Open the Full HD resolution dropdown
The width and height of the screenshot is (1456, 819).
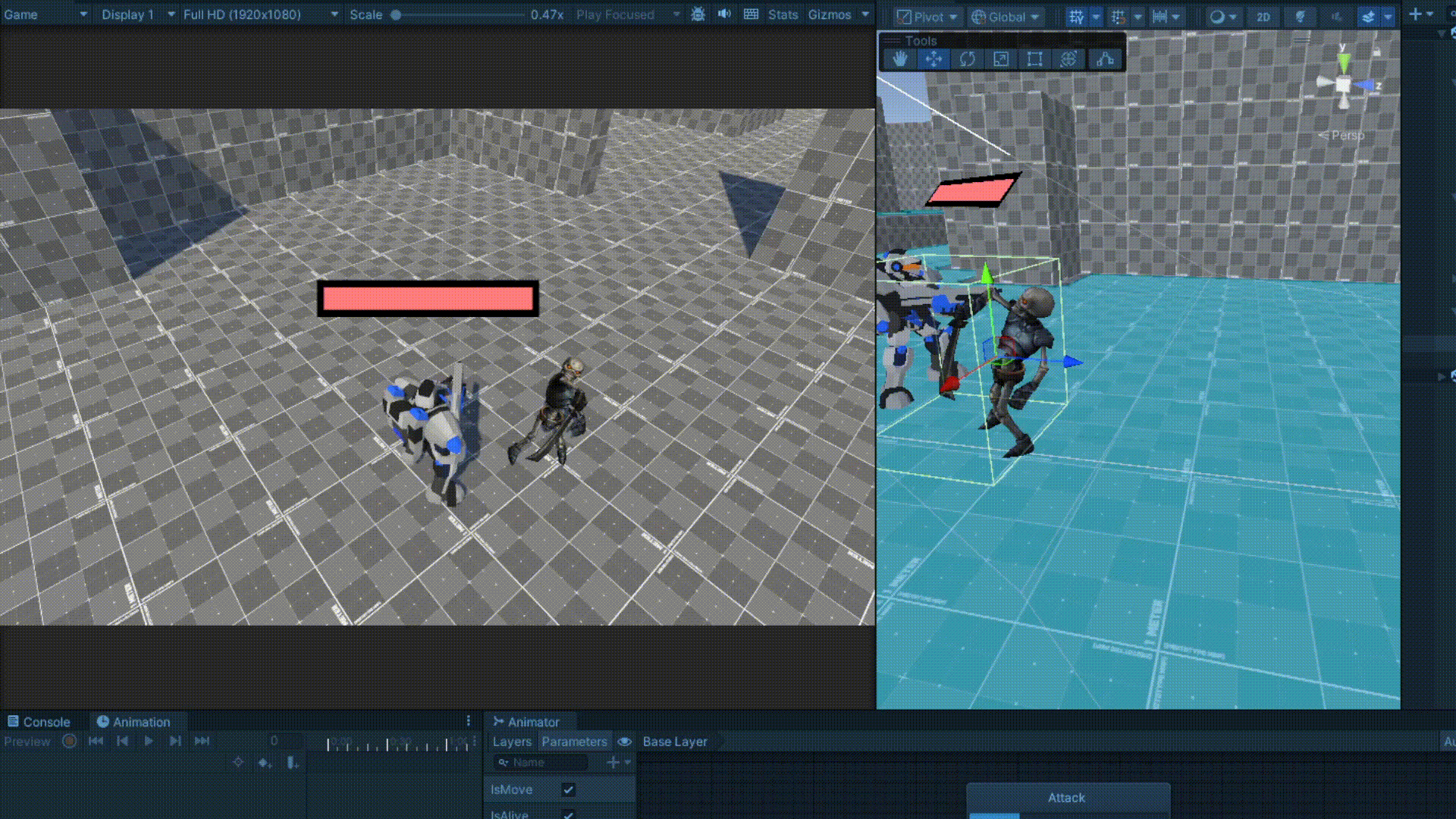(260, 14)
